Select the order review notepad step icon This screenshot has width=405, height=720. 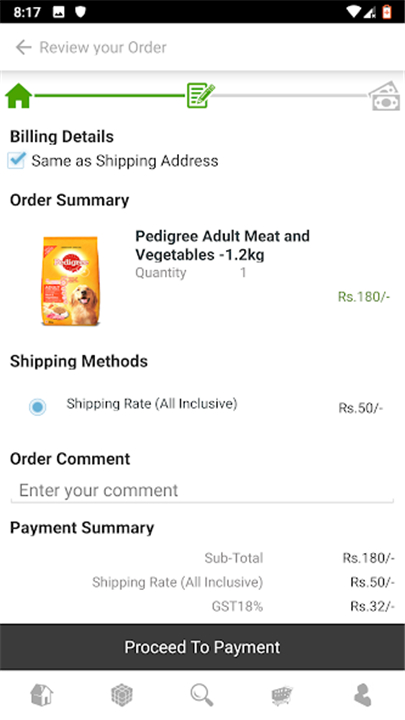(200, 96)
